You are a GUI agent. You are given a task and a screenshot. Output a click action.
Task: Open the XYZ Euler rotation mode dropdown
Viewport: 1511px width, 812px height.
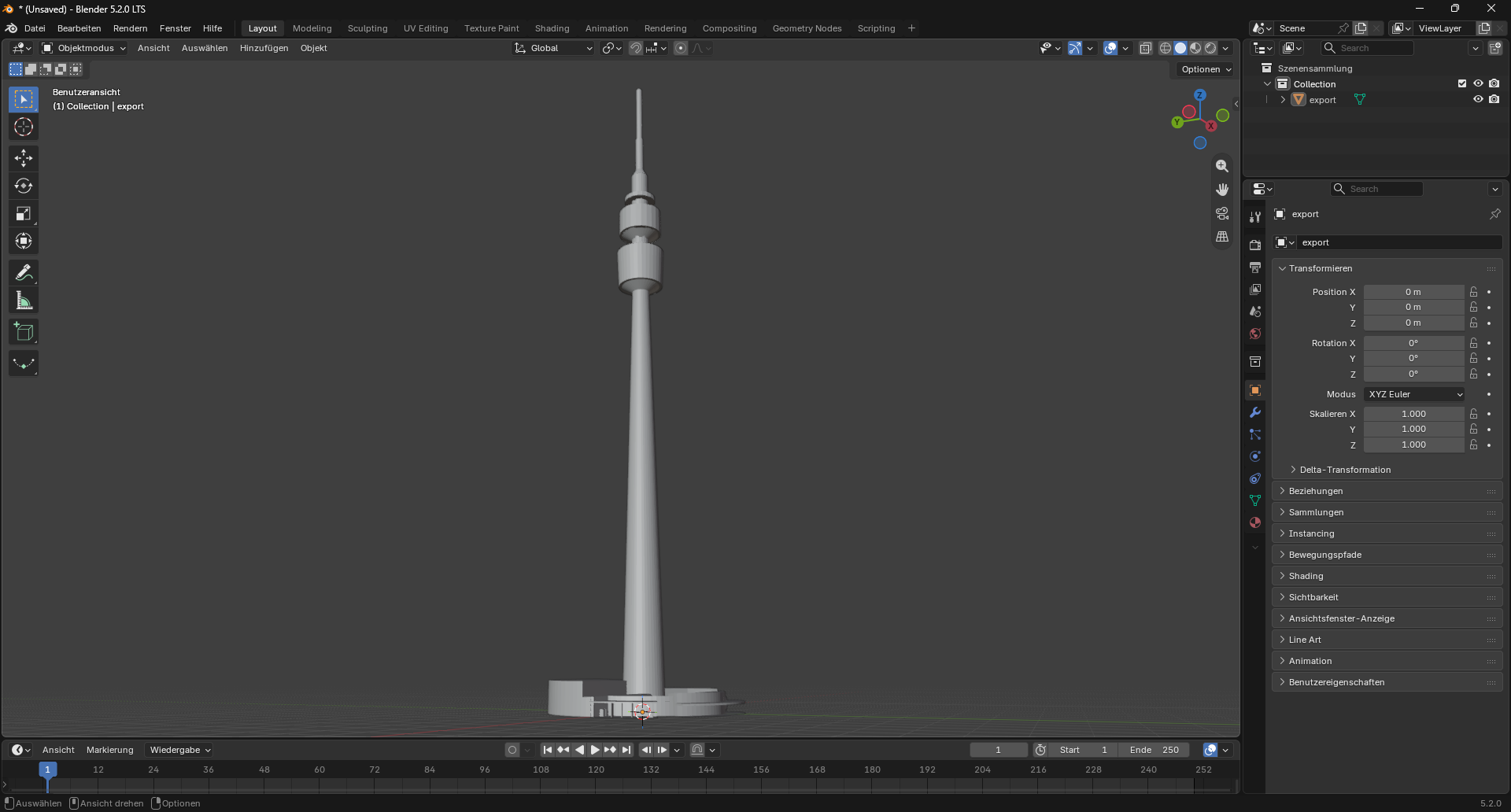pos(1415,394)
